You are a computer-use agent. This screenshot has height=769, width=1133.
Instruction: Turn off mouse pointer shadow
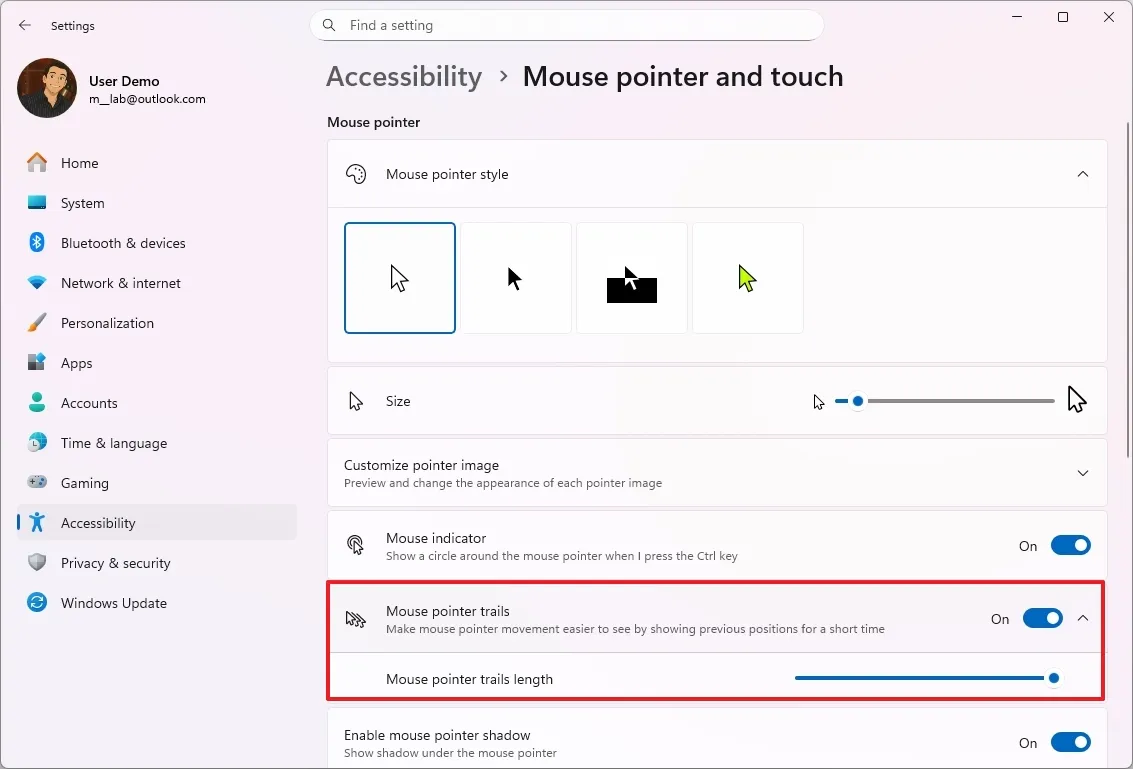point(1071,742)
